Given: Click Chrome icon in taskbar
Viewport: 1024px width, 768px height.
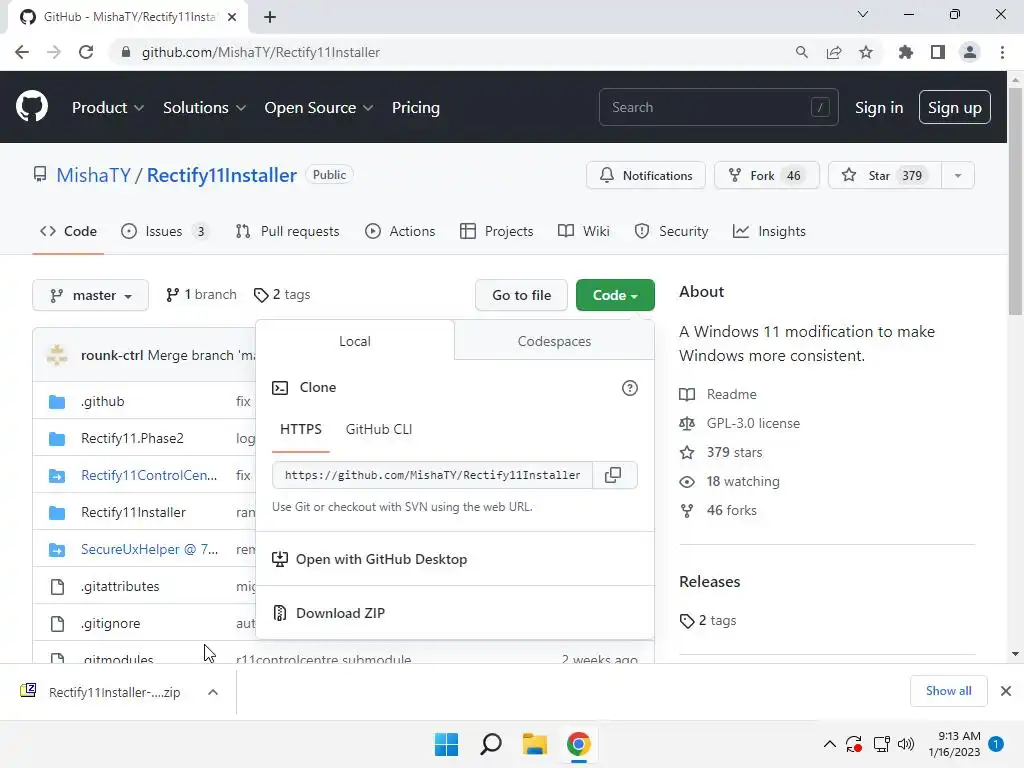Looking at the screenshot, I should 579,744.
